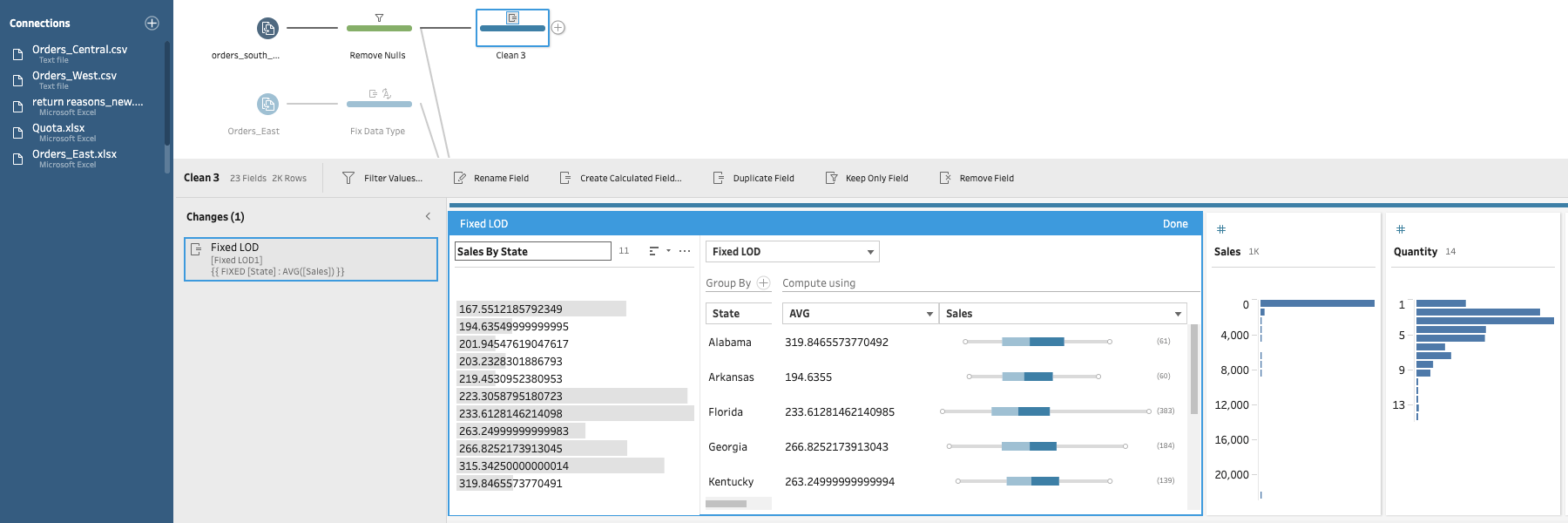
Task: Edit the Sales By State field name
Action: [533, 251]
